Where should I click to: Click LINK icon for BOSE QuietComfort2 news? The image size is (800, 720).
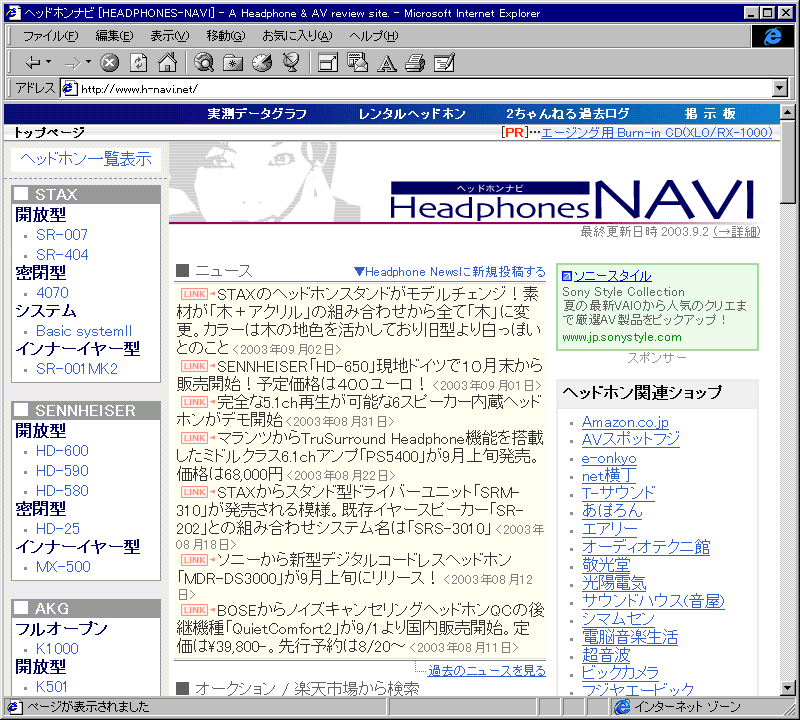coord(194,610)
